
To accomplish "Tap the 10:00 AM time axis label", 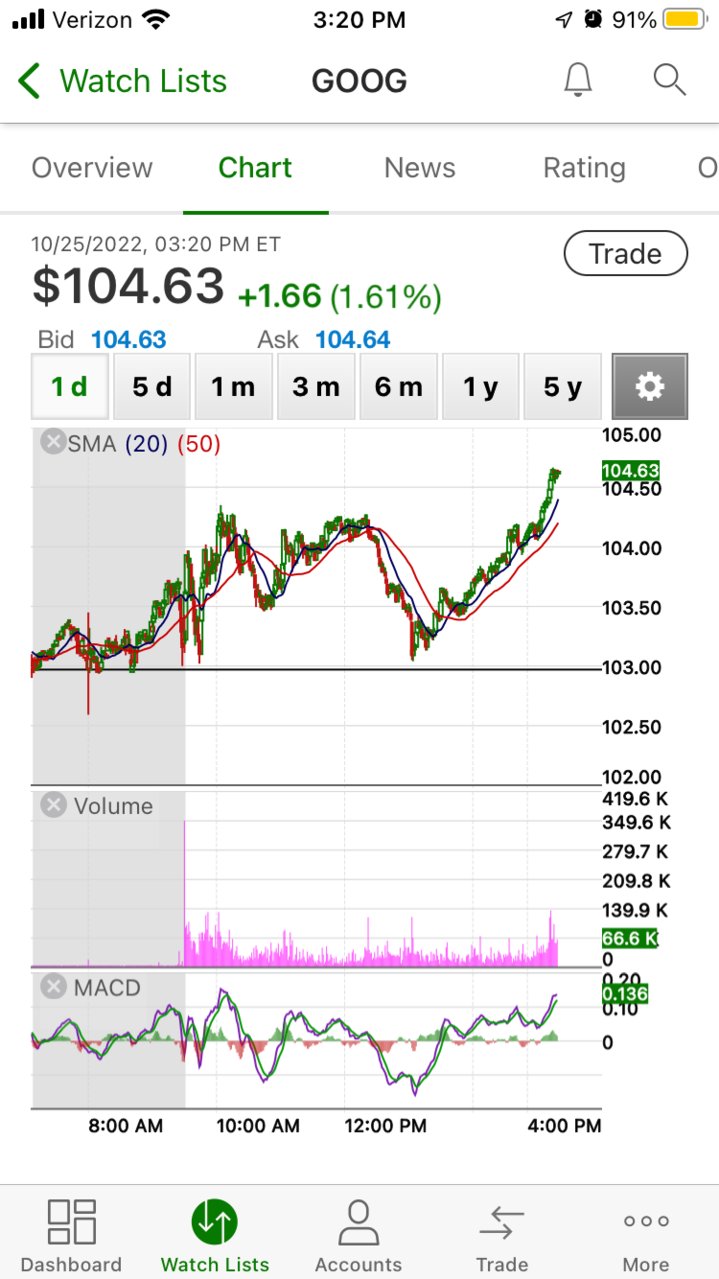I will pyautogui.click(x=257, y=1125).
